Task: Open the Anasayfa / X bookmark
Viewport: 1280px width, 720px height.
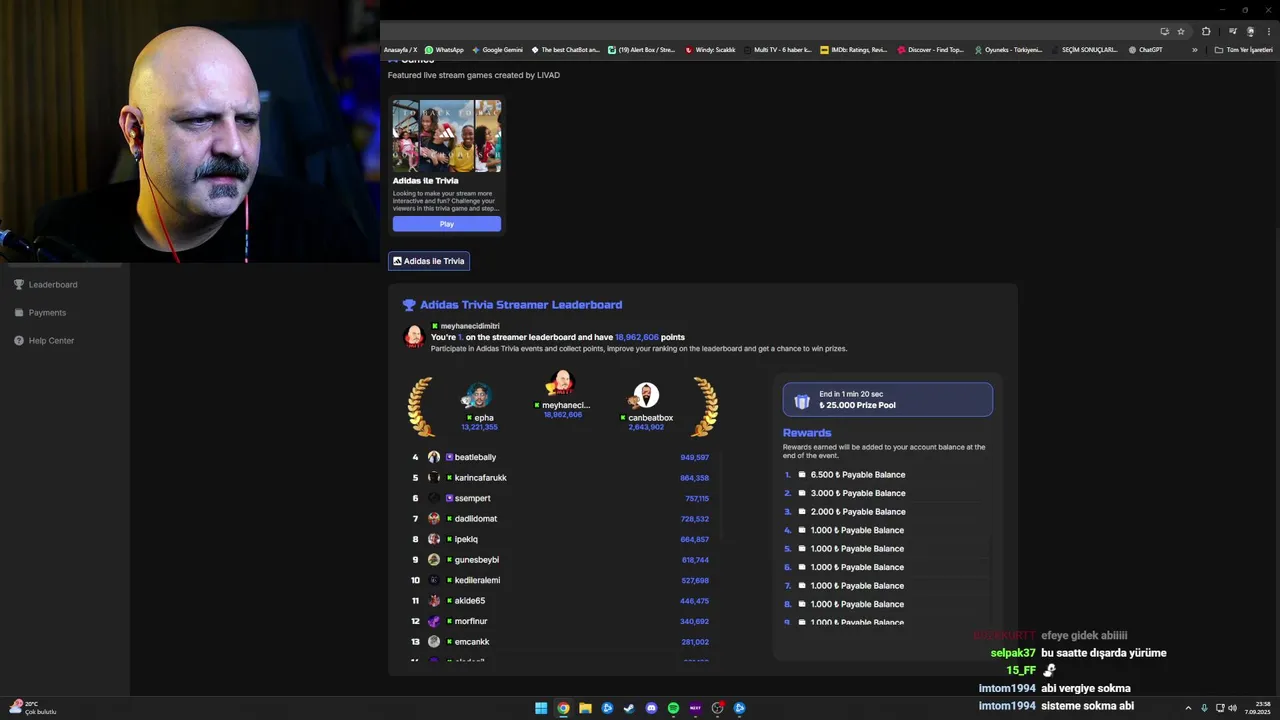Action: click(x=400, y=49)
